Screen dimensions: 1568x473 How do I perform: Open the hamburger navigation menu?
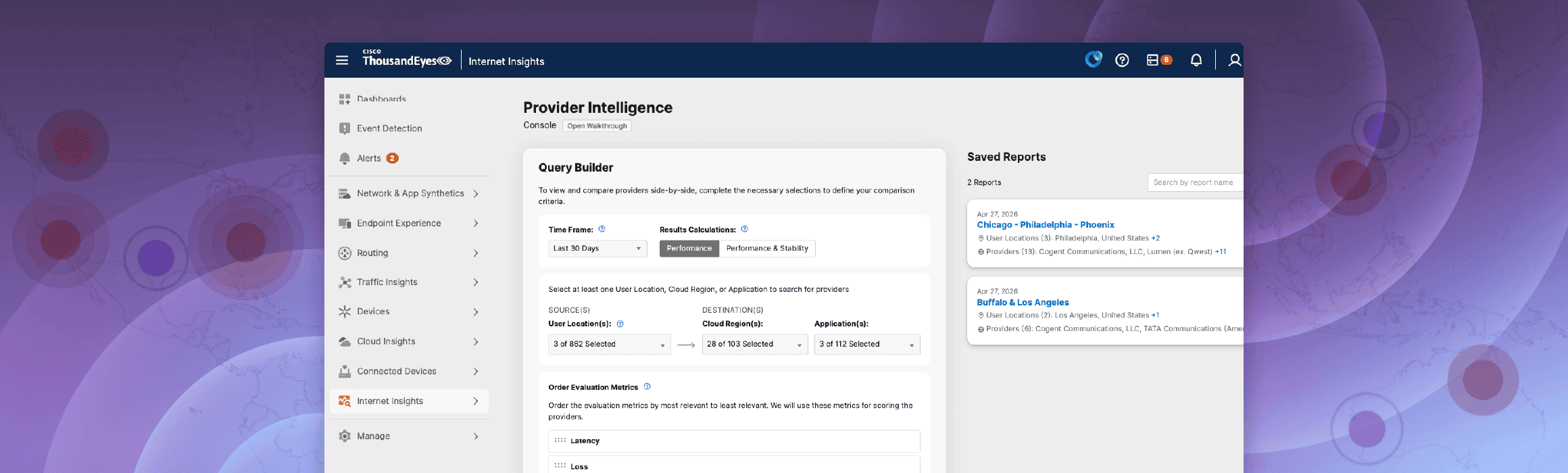[342, 60]
